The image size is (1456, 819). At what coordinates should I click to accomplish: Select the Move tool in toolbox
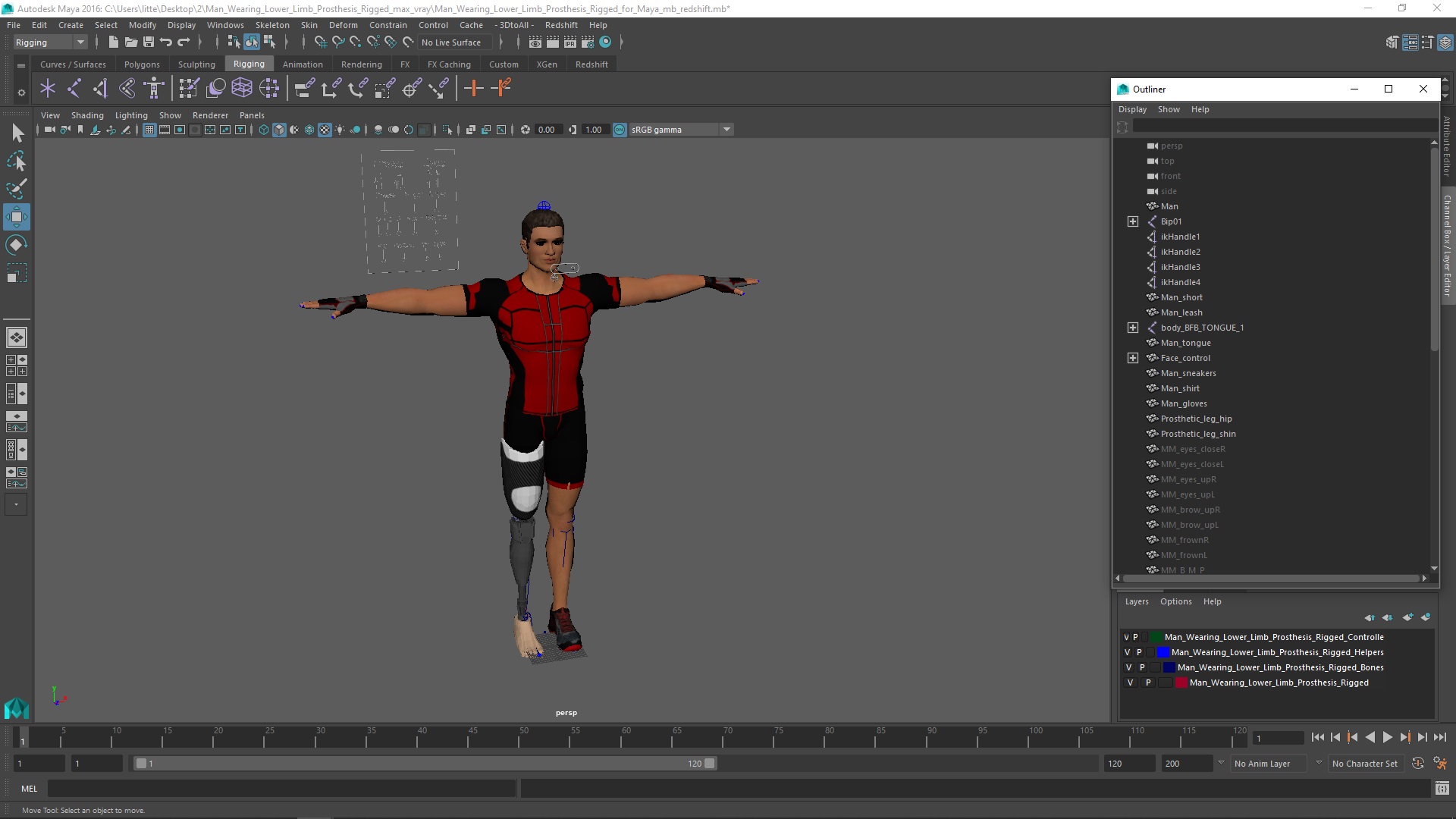pos(16,217)
